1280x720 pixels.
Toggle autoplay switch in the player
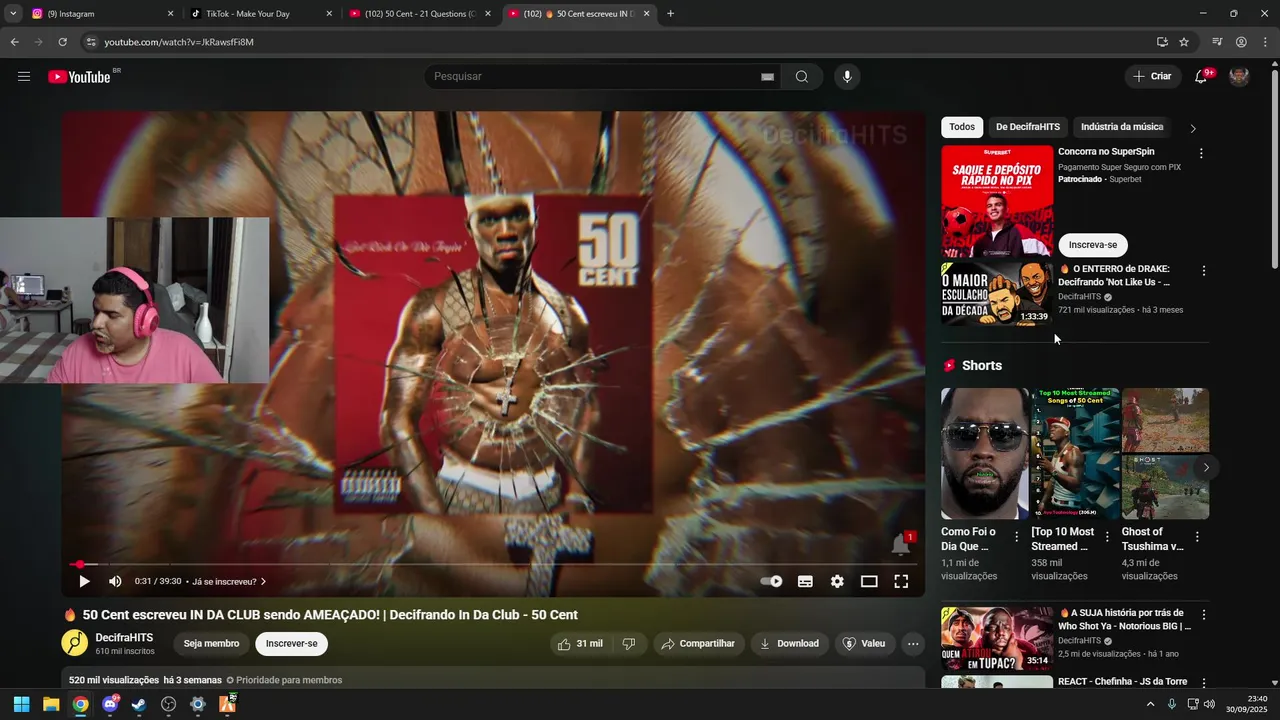[x=771, y=581]
